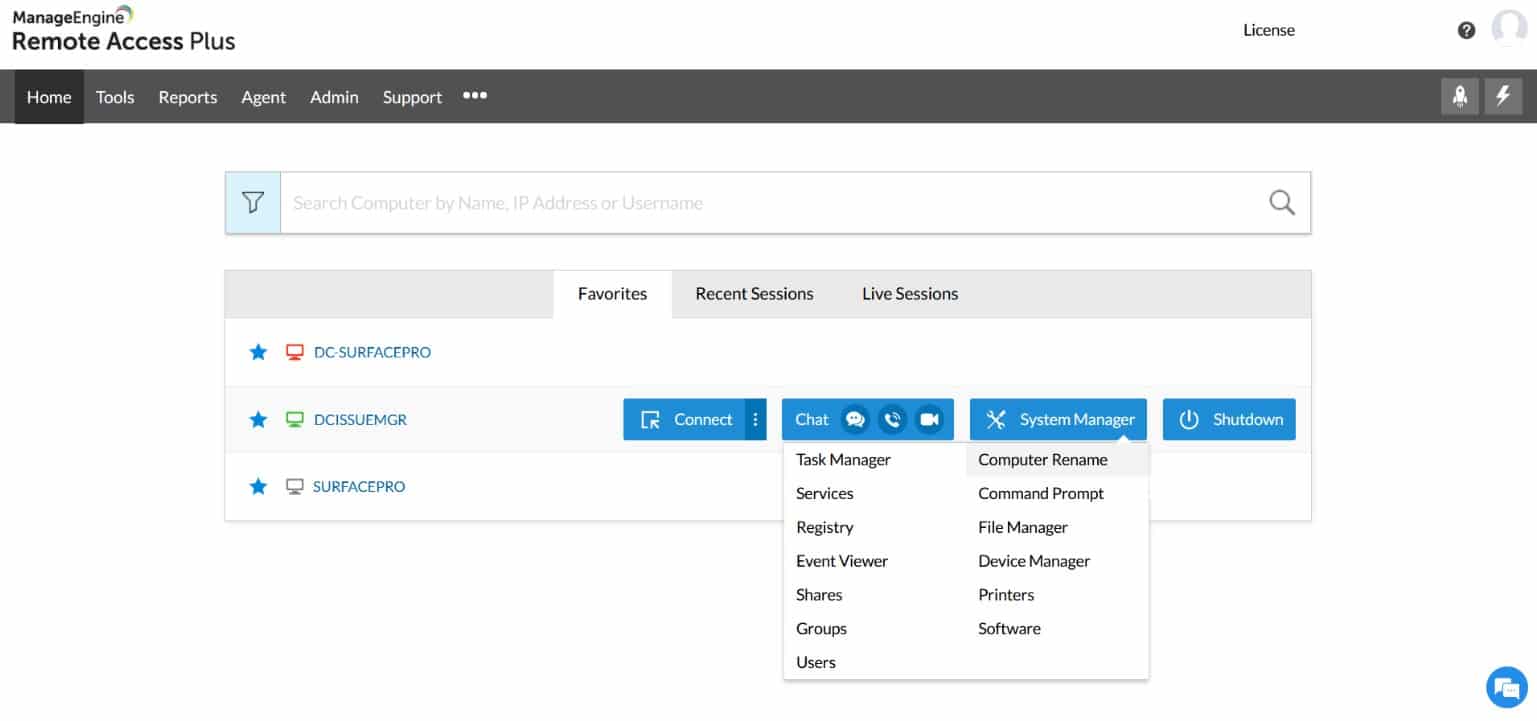The height and width of the screenshot is (721, 1537).
Task: Click the rocket quick launch icon
Action: tap(1460, 96)
